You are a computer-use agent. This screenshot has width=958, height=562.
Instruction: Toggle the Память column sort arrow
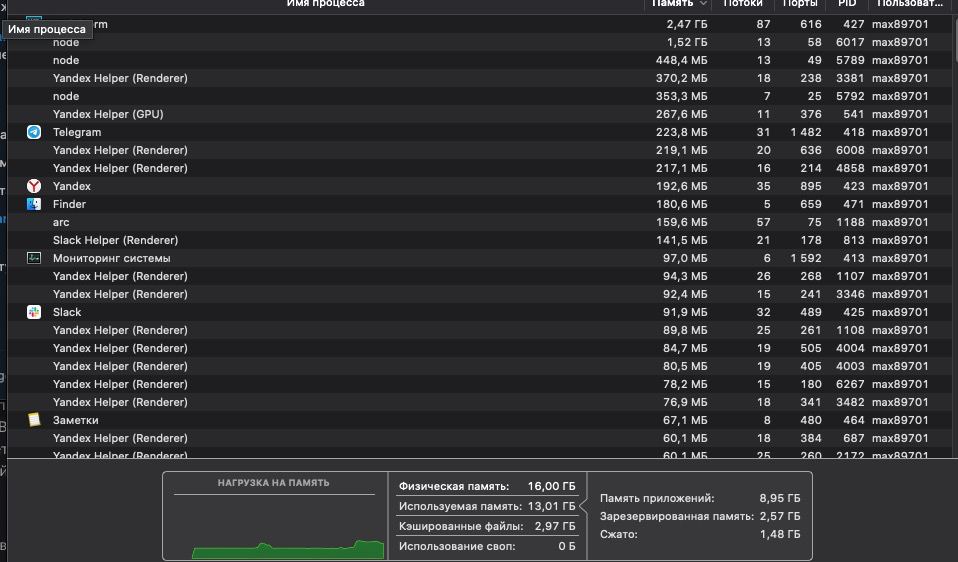(703, 4)
